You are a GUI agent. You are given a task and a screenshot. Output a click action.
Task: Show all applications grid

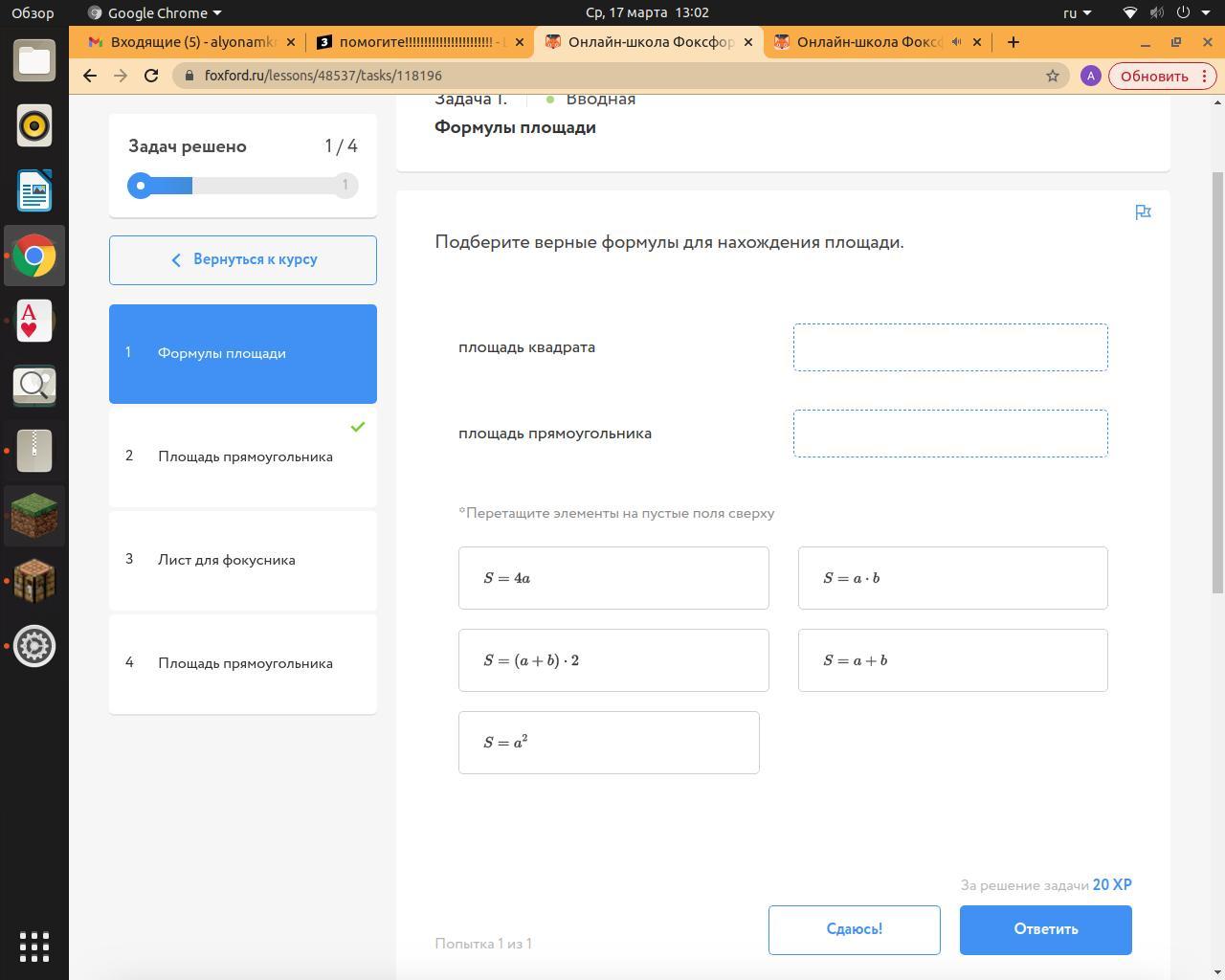34,947
